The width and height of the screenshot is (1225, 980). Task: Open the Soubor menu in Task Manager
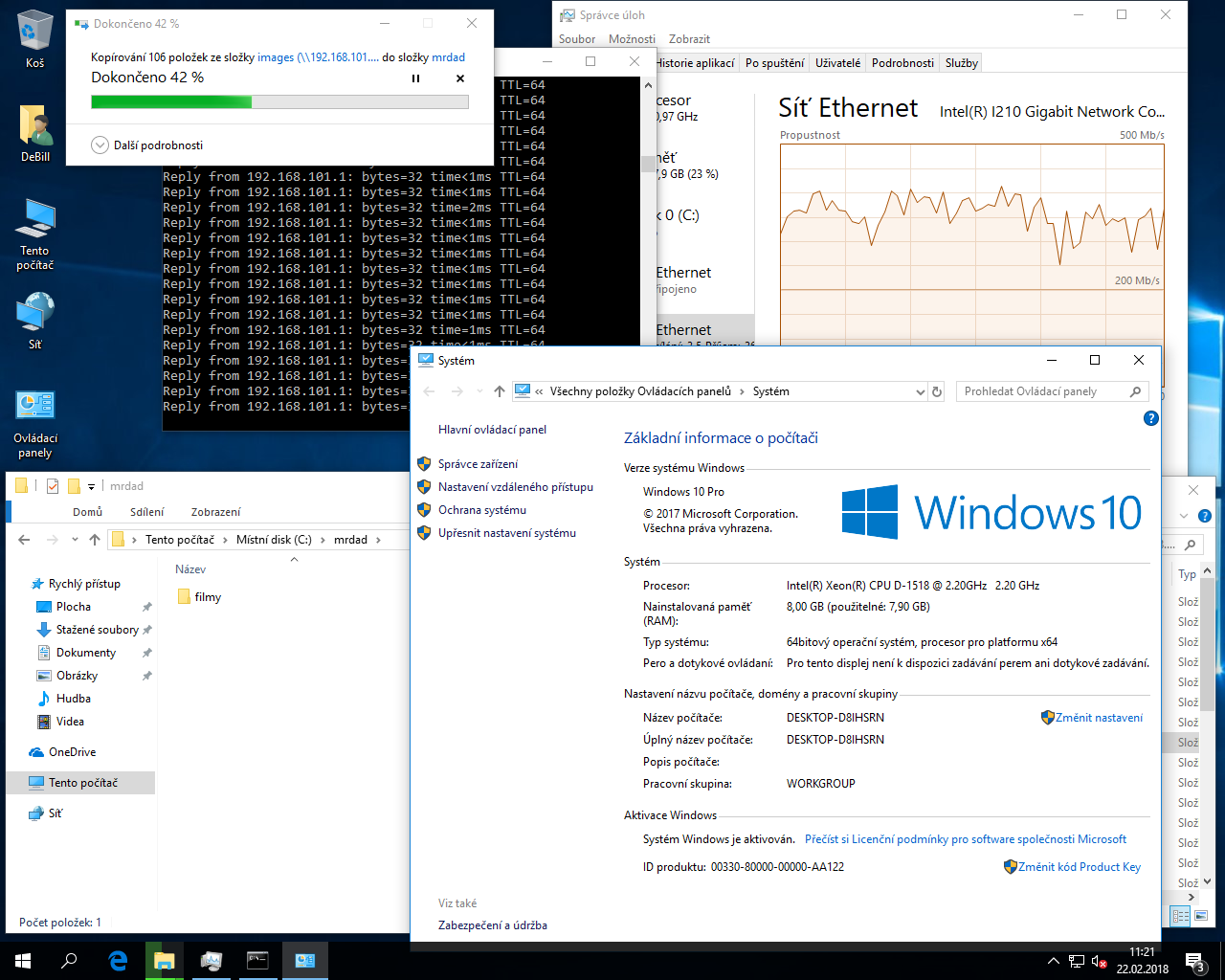point(577,39)
